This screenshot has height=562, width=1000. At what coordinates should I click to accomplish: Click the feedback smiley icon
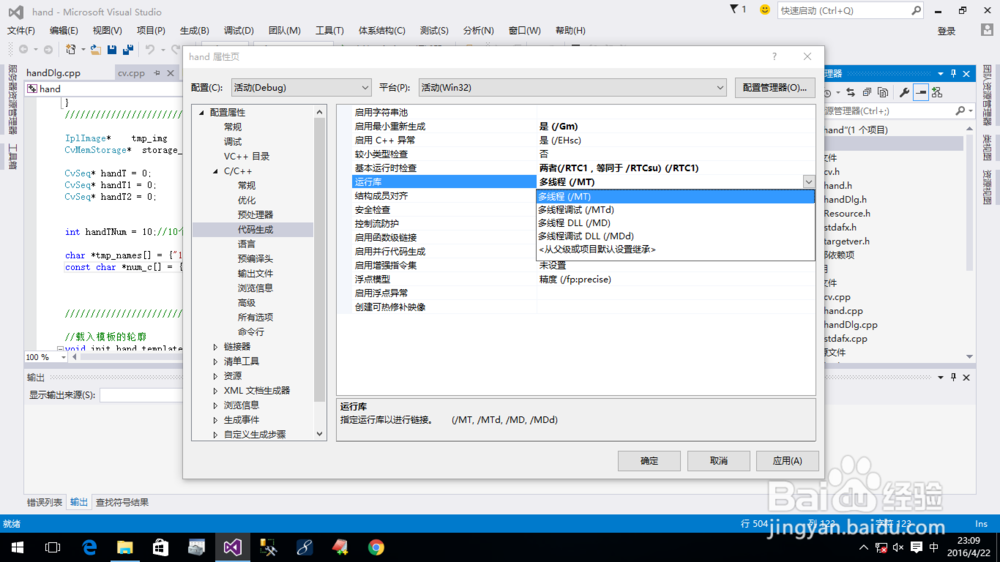[765, 10]
